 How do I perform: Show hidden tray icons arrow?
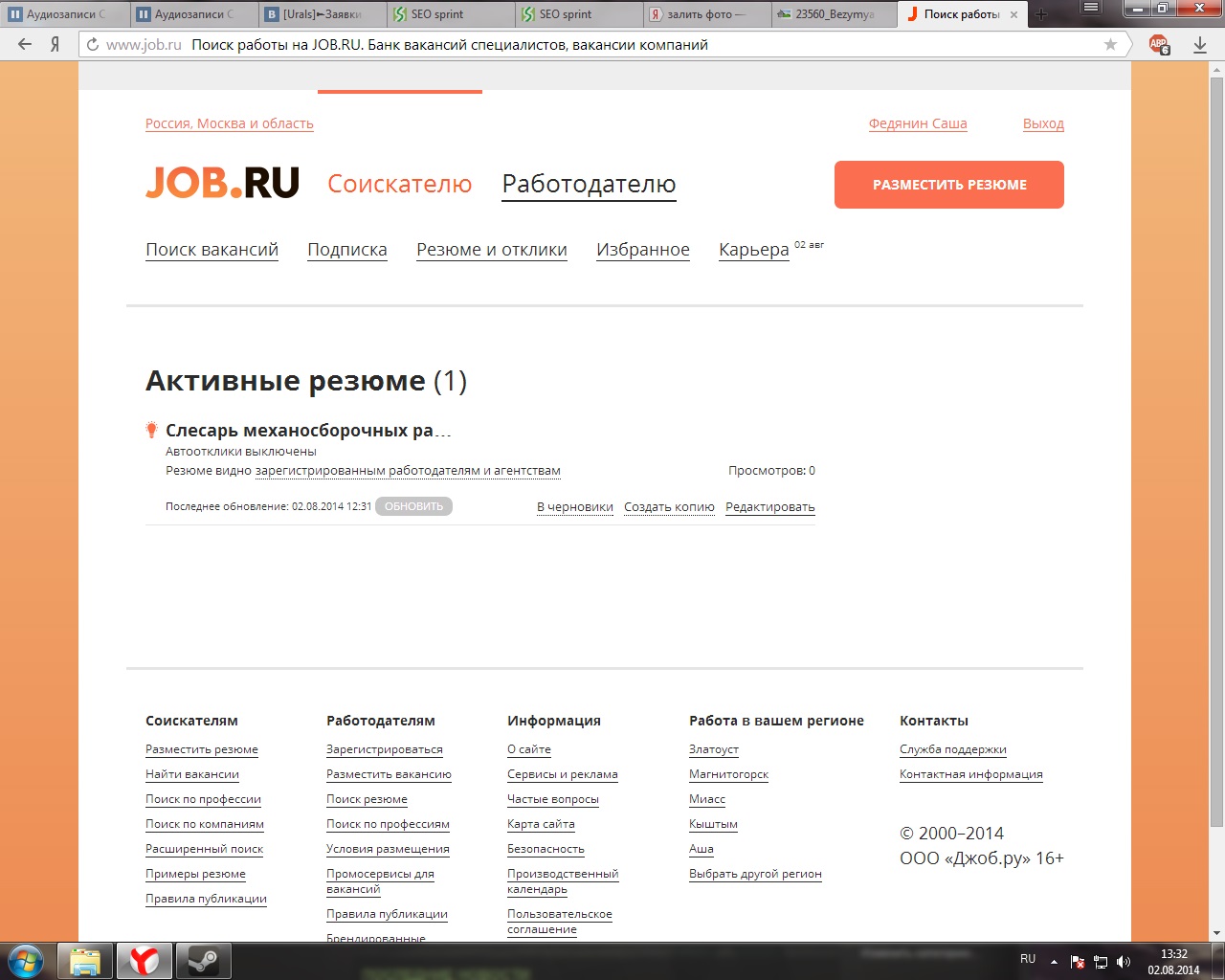[1054, 962]
